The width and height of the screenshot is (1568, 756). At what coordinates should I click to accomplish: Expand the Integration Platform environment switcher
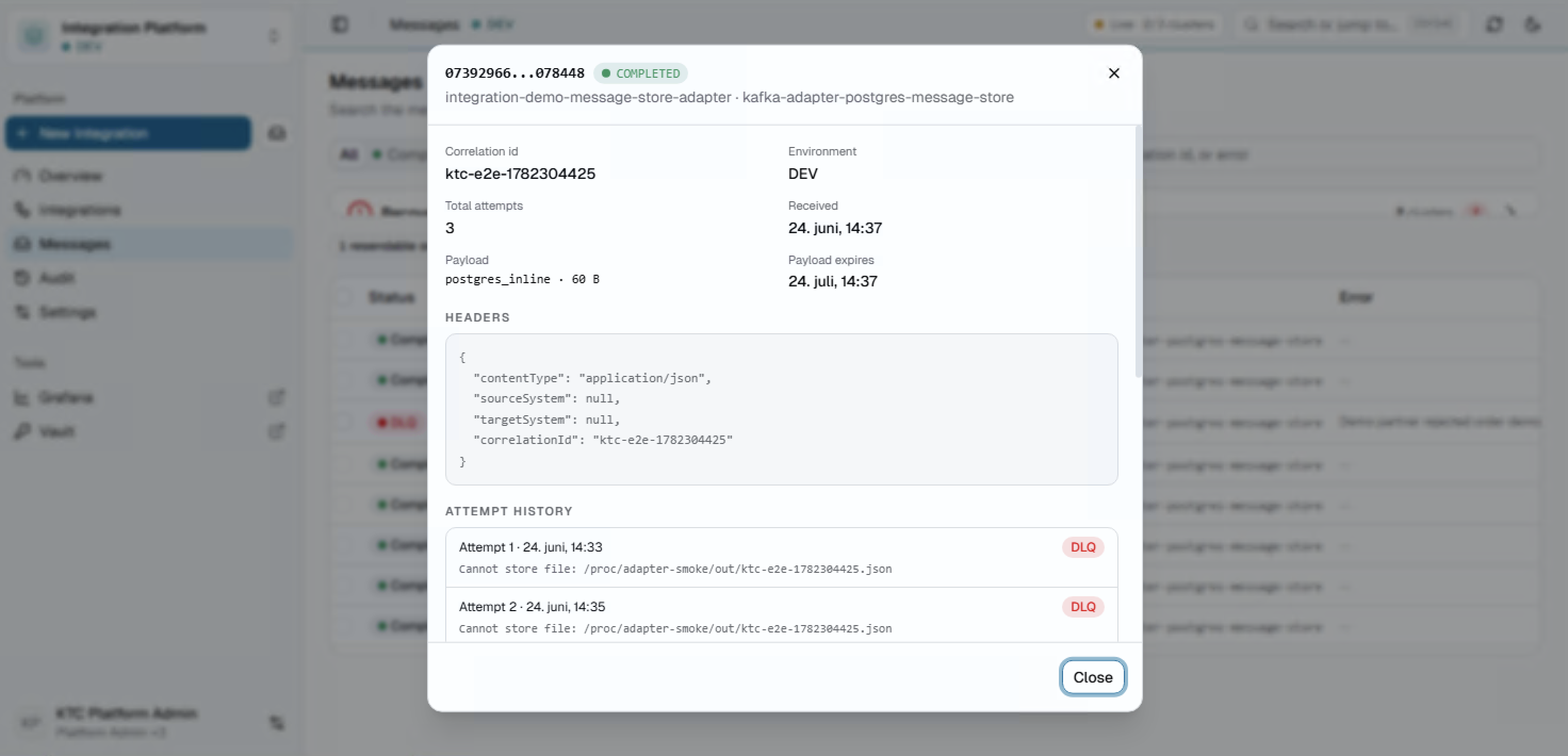pyautogui.click(x=149, y=35)
